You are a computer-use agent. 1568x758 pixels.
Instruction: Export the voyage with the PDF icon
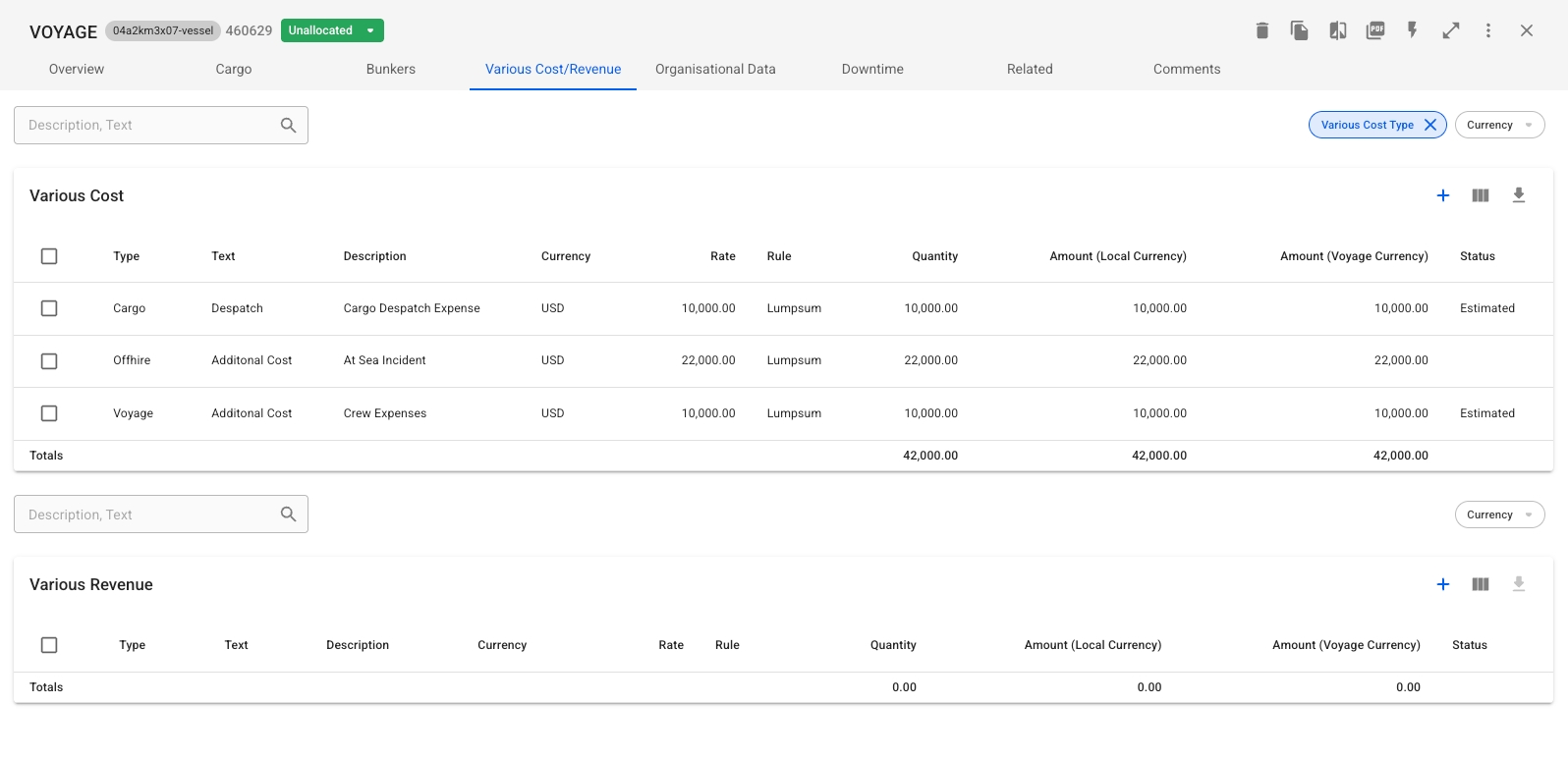coord(1375,30)
